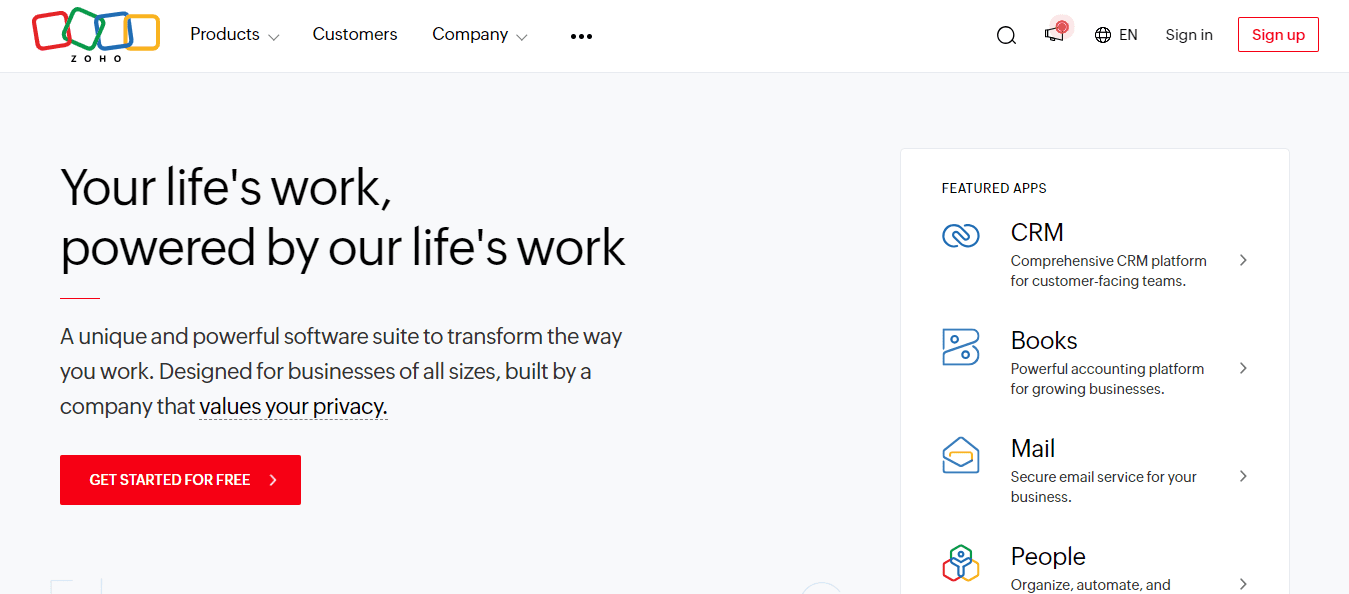This screenshot has width=1349, height=594.
Task: Click GET STARTED FOR FREE
Action: click(x=180, y=480)
